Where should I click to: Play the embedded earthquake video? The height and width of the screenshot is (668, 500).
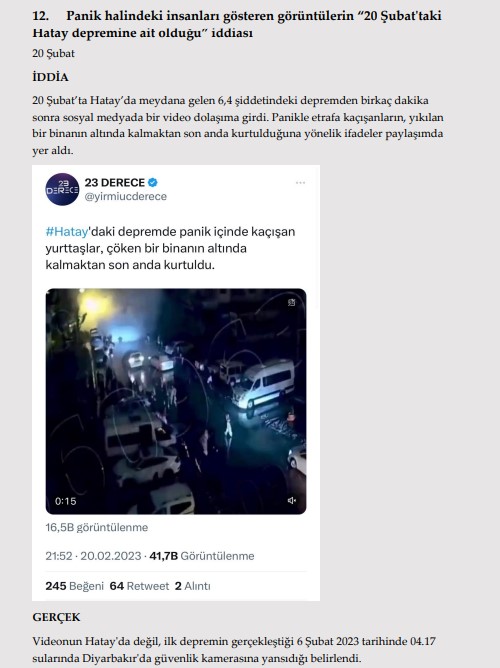tap(176, 401)
